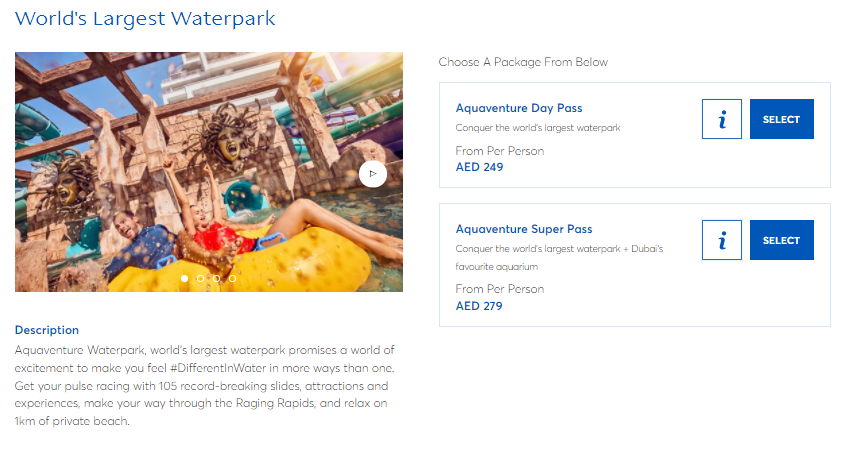Image resolution: width=847 pixels, height=449 pixels.
Task: Show the fourth carousel slide dot
Action: point(233,278)
